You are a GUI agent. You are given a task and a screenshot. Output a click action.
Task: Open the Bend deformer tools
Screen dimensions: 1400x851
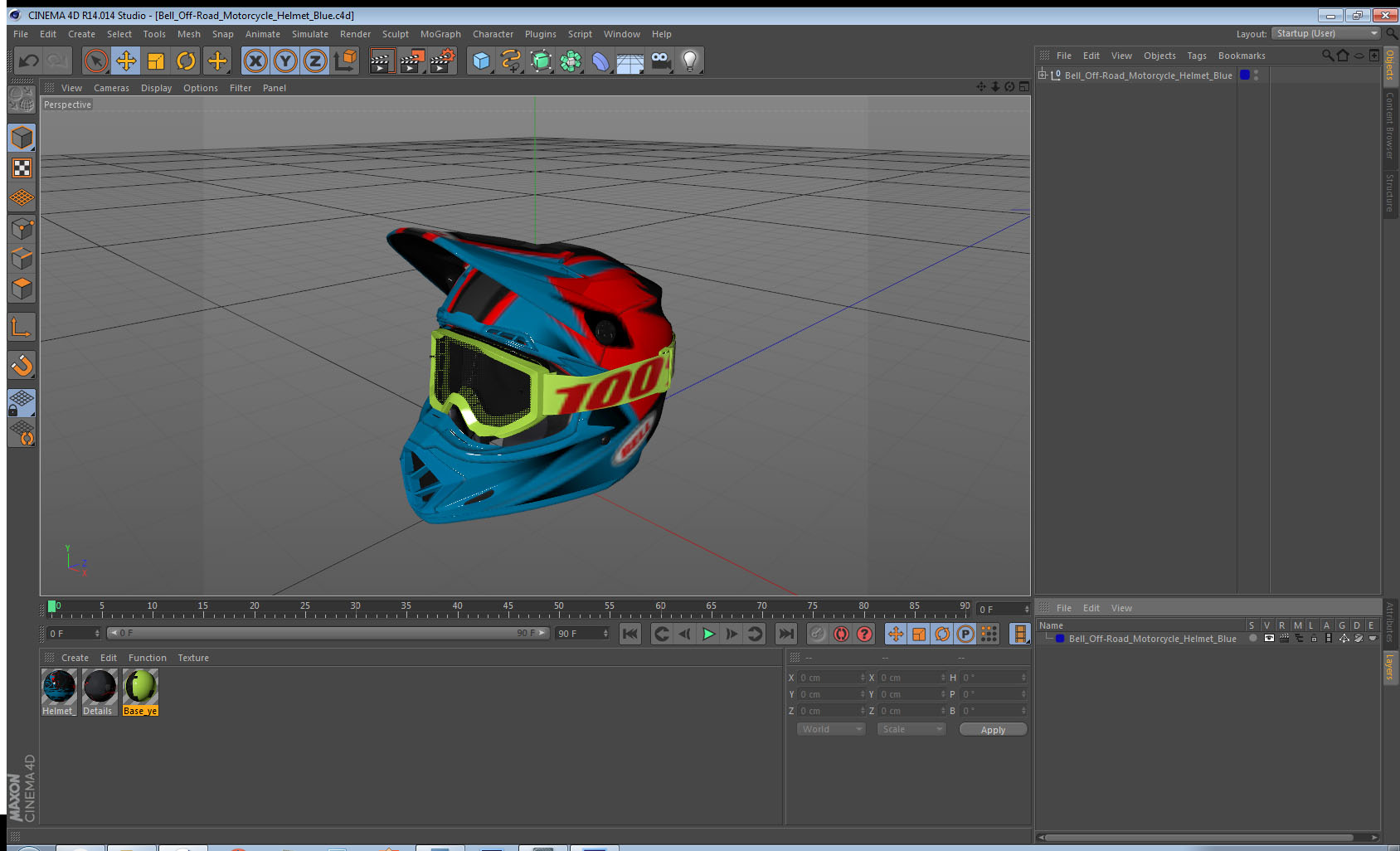click(600, 61)
